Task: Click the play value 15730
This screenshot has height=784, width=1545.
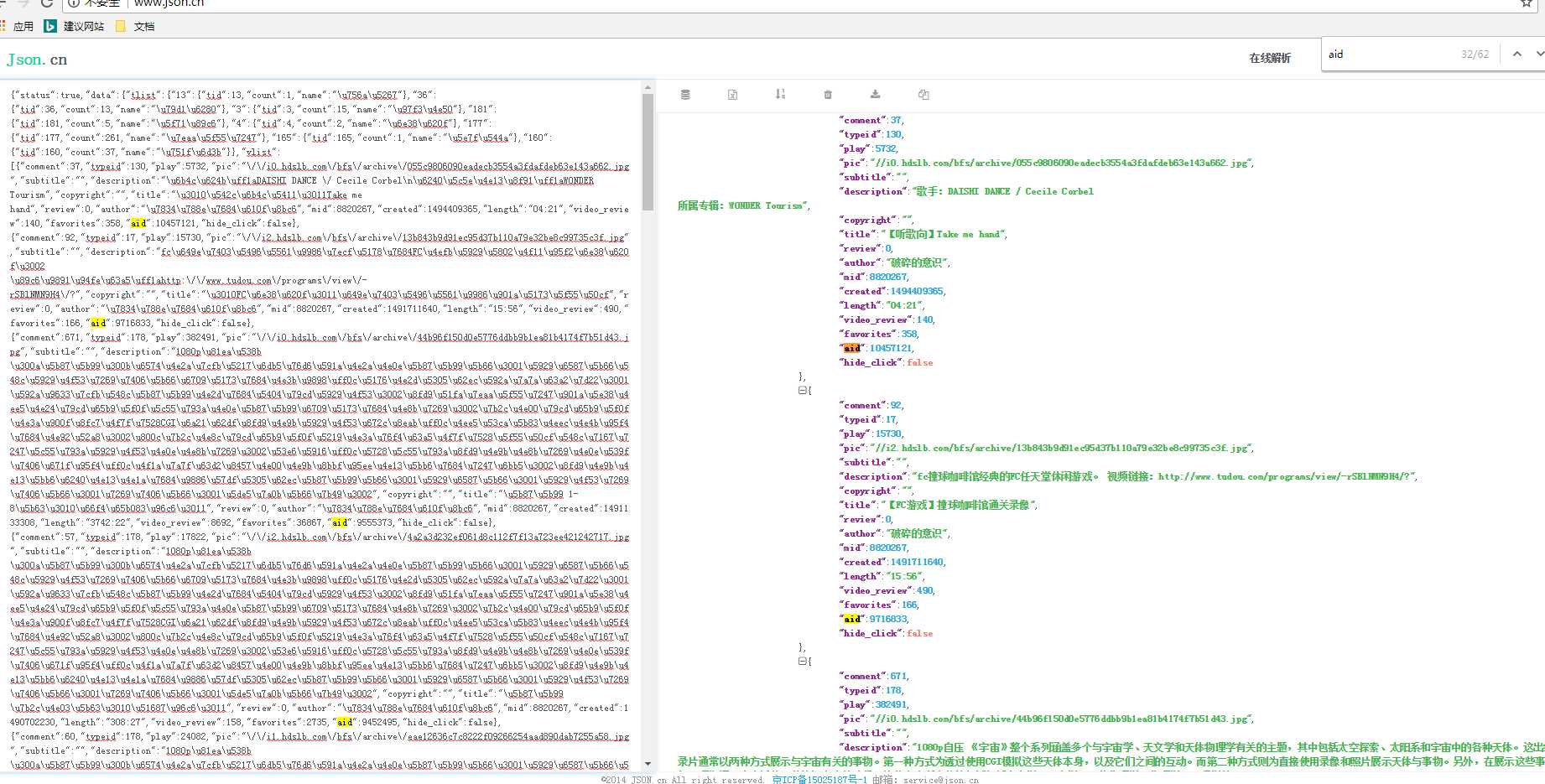Action: [x=888, y=434]
